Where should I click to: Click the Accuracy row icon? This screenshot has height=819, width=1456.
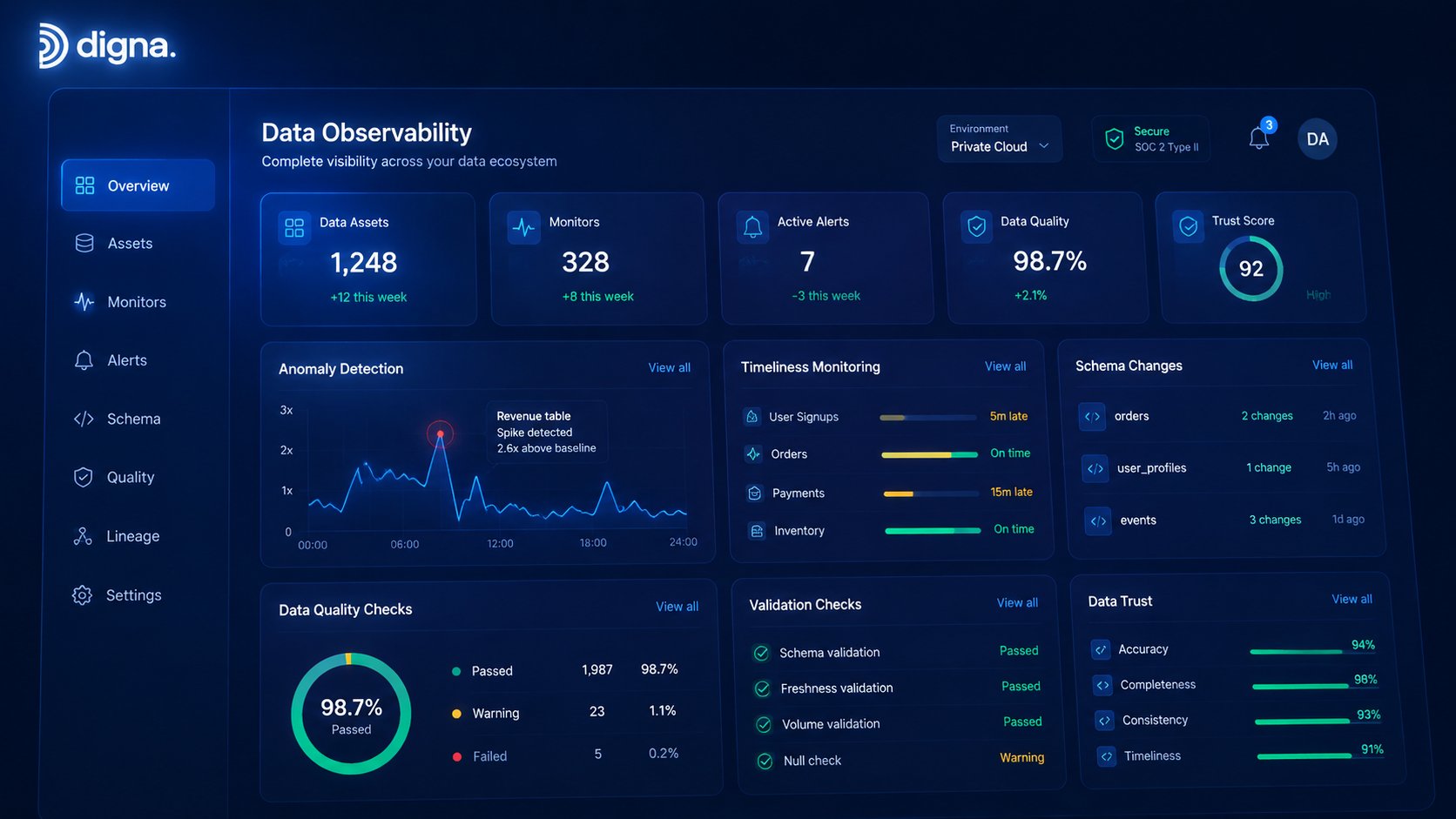pyautogui.click(x=1101, y=649)
